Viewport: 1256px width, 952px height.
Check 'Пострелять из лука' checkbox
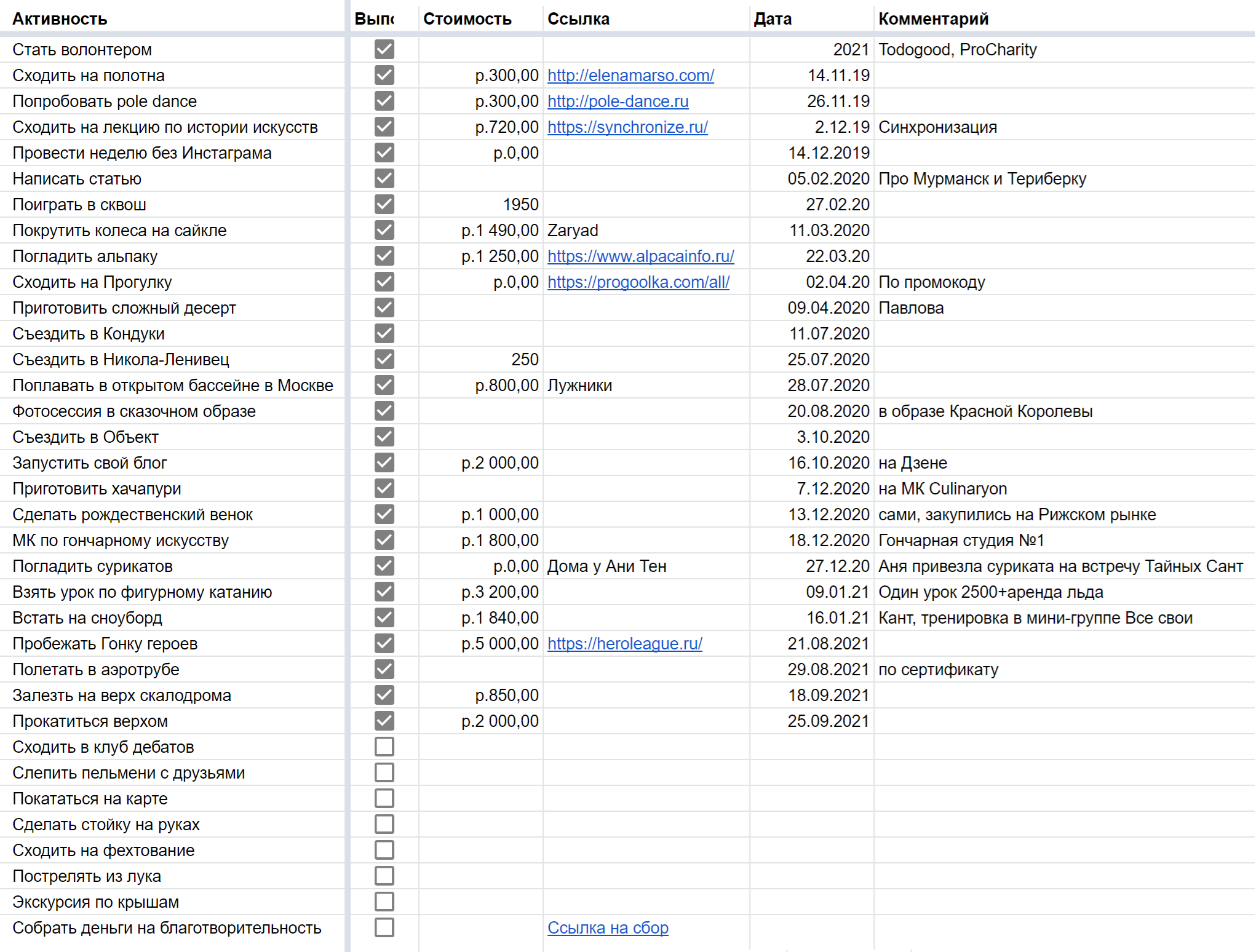384,876
